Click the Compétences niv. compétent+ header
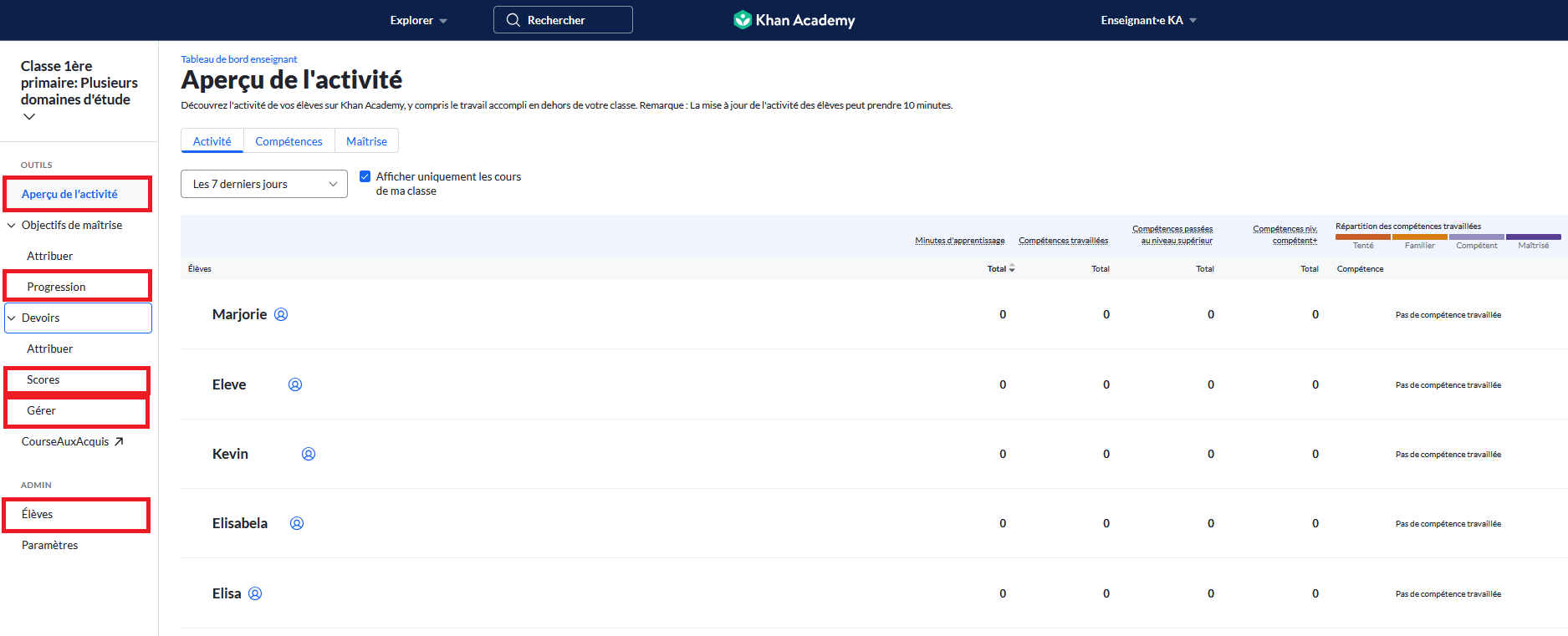1568x636 pixels. click(1285, 235)
